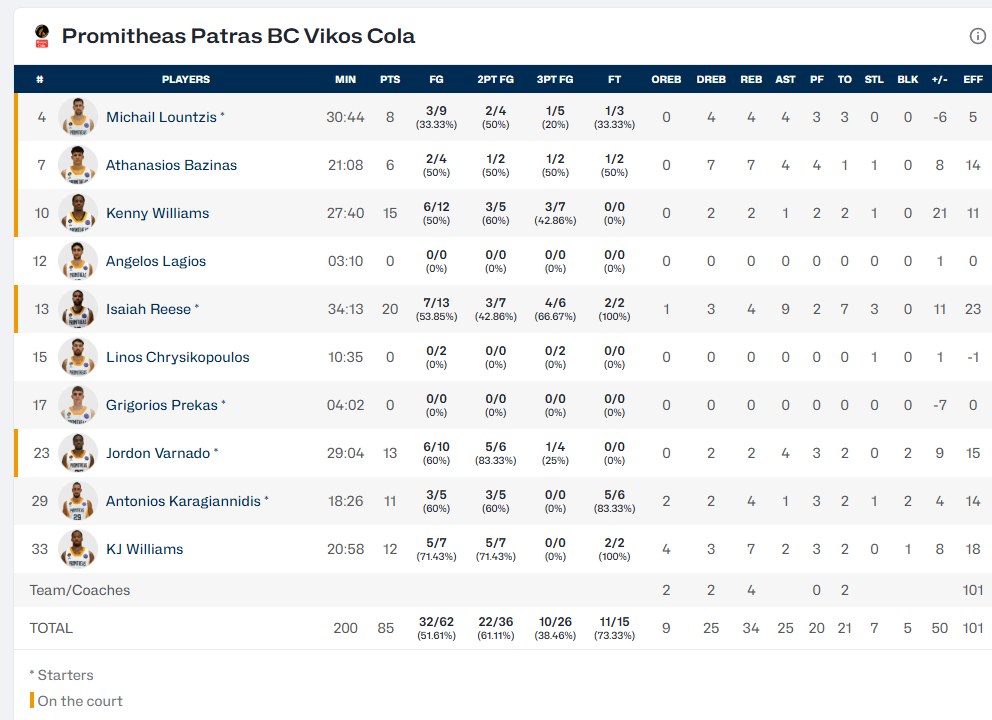This screenshot has height=720, width=992.
Task: Open Athanasios Bazinas player profile link
Action: point(171,165)
